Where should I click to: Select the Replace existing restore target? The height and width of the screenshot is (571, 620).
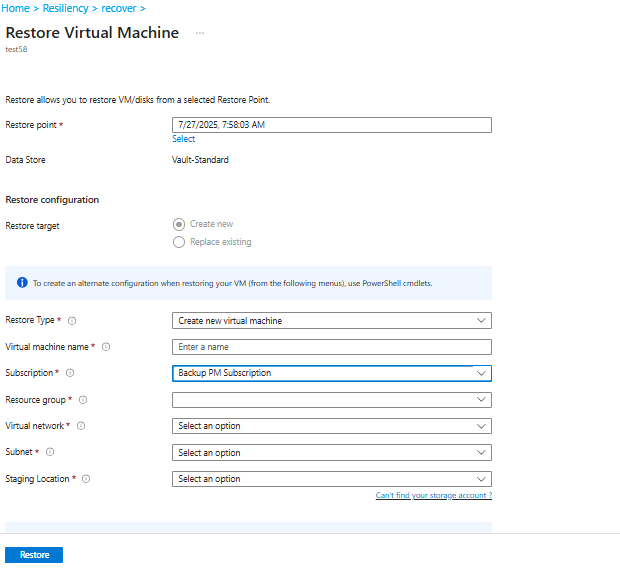[179, 242]
